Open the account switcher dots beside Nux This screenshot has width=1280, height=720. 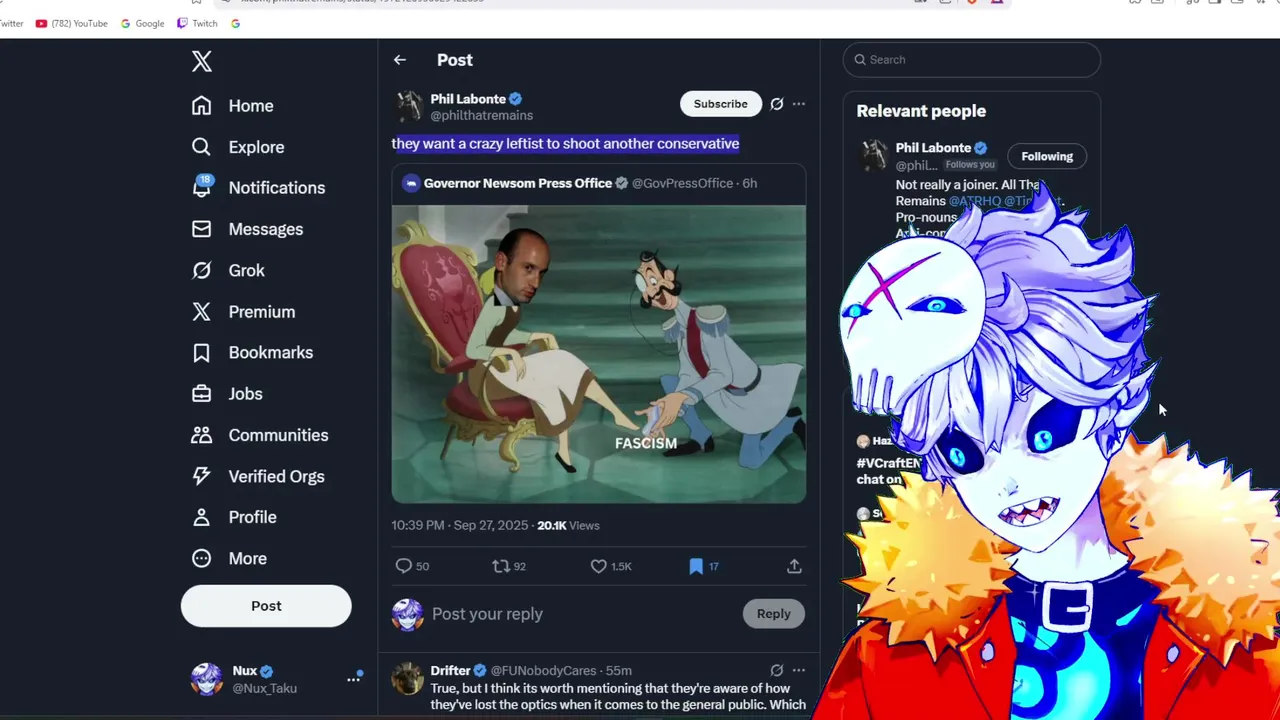[x=353, y=678]
